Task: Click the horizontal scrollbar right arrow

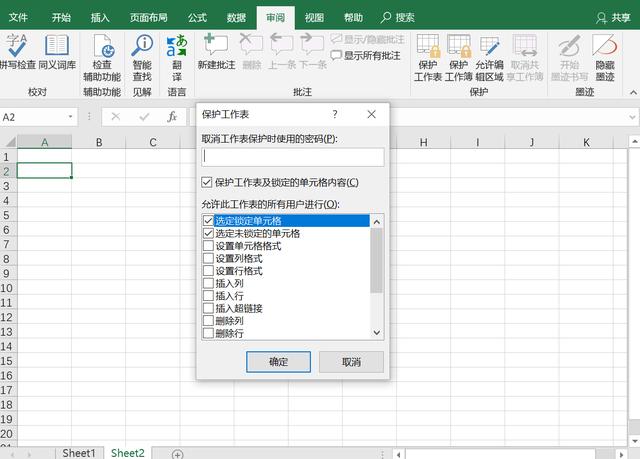Action: pos(622,454)
